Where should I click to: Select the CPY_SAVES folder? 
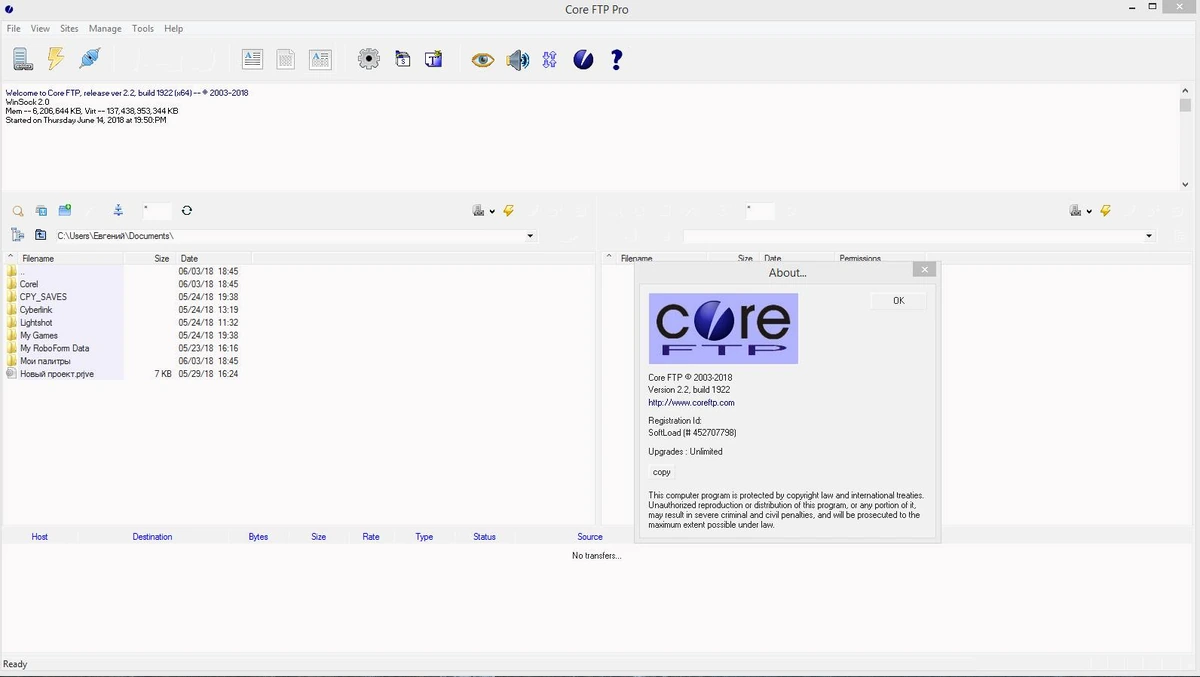pyautogui.click(x=43, y=297)
